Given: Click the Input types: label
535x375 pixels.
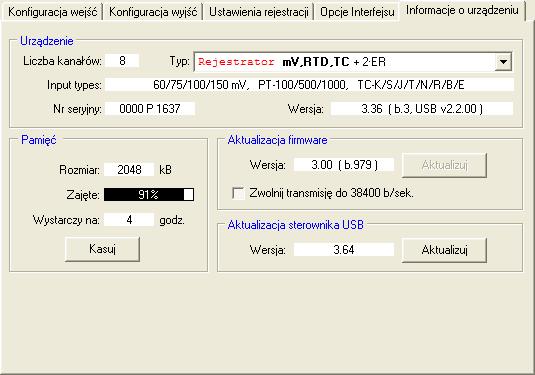Looking at the screenshot, I should [74, 85].
